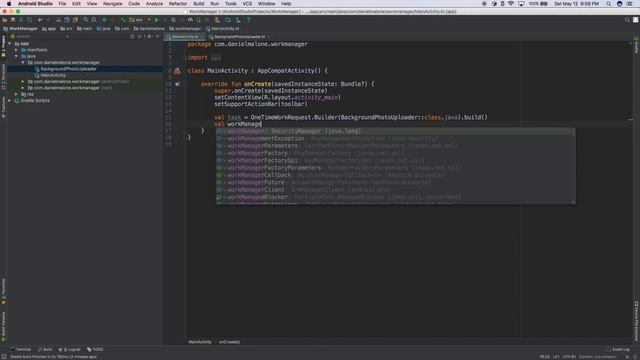640x360 pixels.
Task: Switch to MainActivity.kt editor tab
Action: point(184,37)
